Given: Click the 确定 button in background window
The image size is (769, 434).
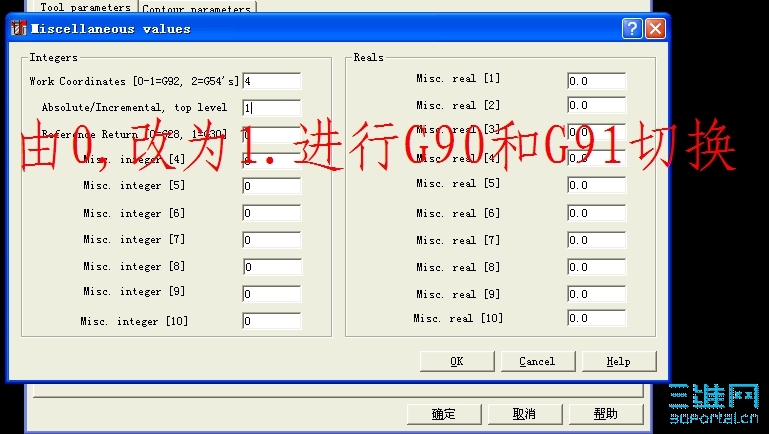Looking at the screenshot, I should pos(444,414).
